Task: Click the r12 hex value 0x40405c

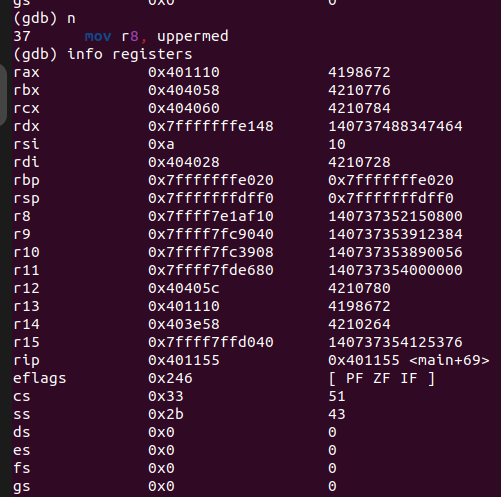Action: 184,288
